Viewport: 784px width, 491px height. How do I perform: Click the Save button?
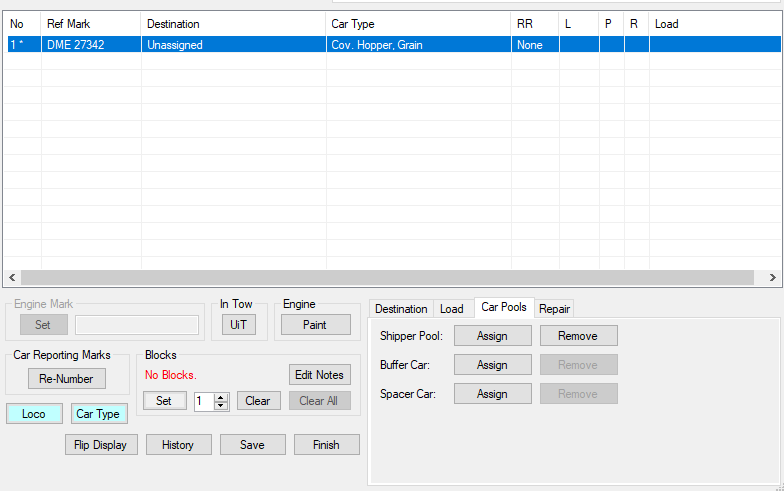(x=252, y=445)
